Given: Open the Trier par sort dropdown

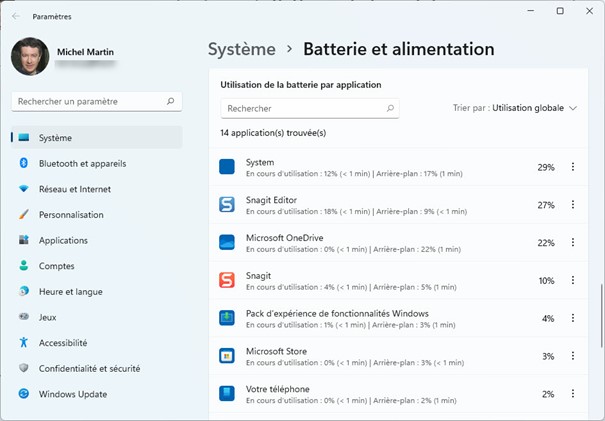Looking at the screenshot, I should click(515, 108).
